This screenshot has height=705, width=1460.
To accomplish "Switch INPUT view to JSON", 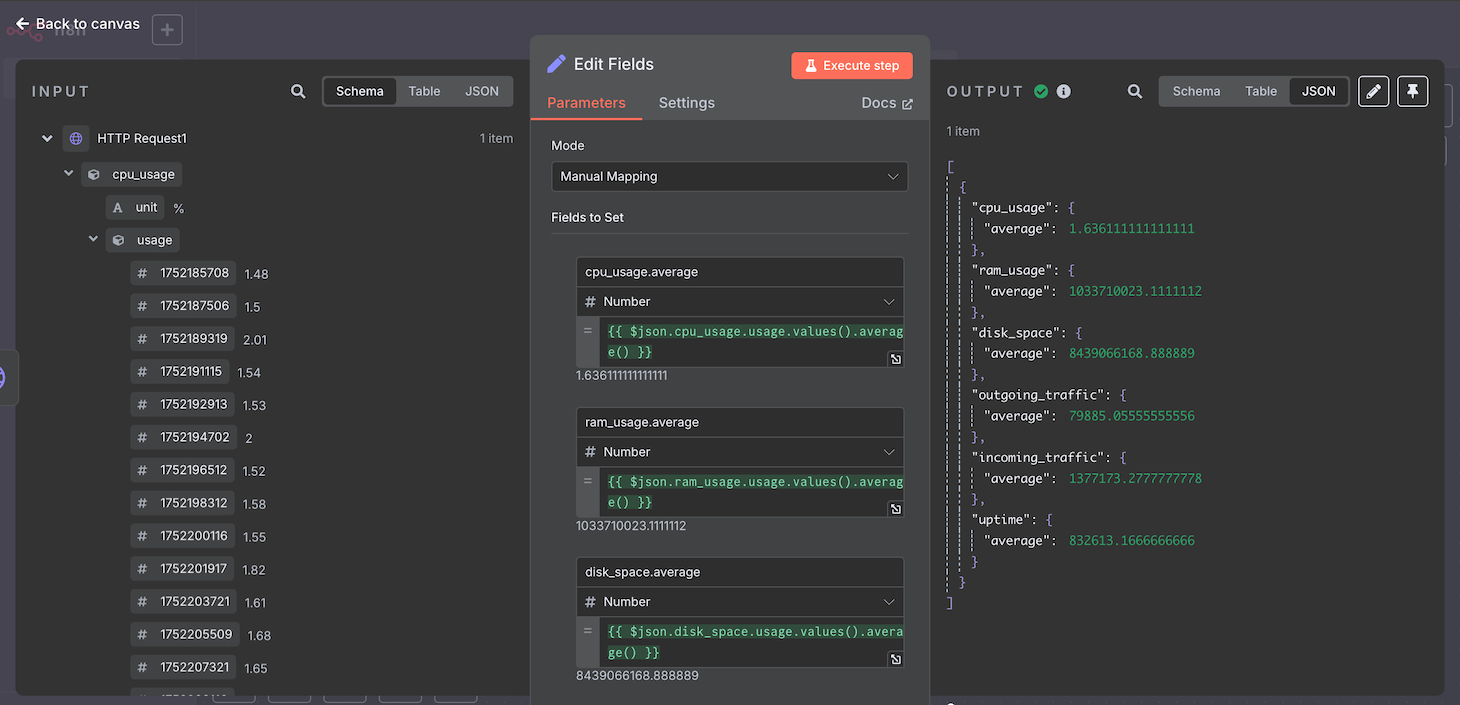I will pos(482,91).
